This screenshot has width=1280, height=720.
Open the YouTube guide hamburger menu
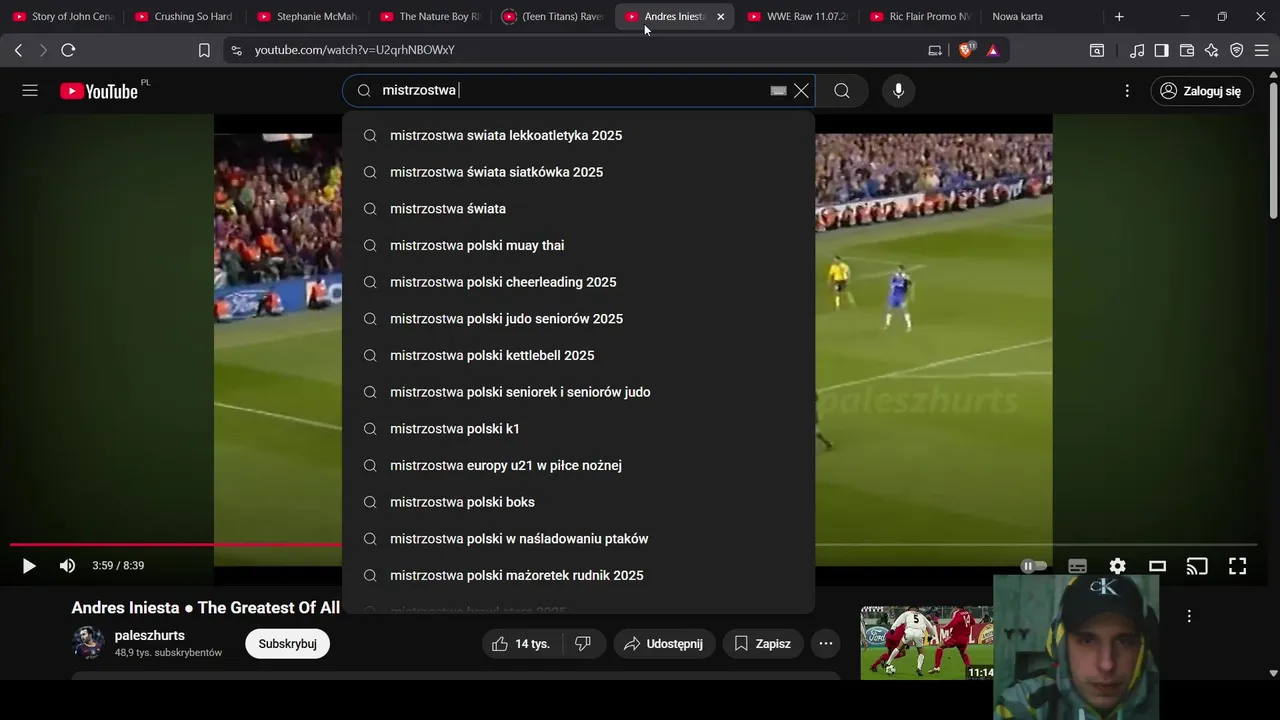[30, 91]
